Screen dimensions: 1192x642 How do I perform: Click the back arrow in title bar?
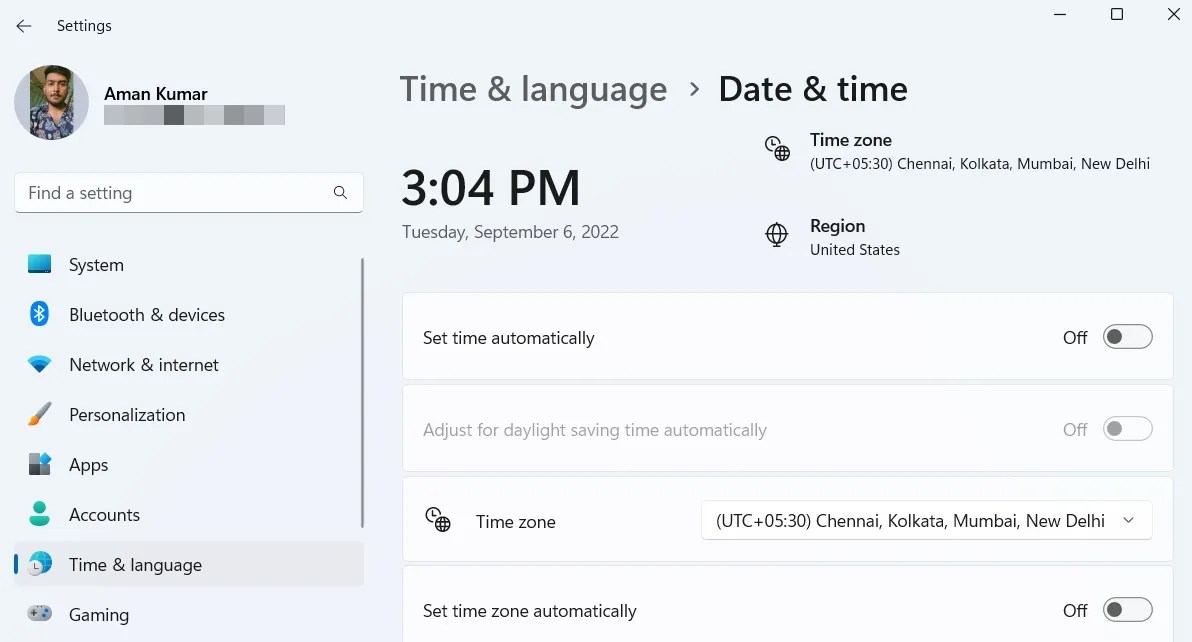pyautogui.click(x=24, y=26)
